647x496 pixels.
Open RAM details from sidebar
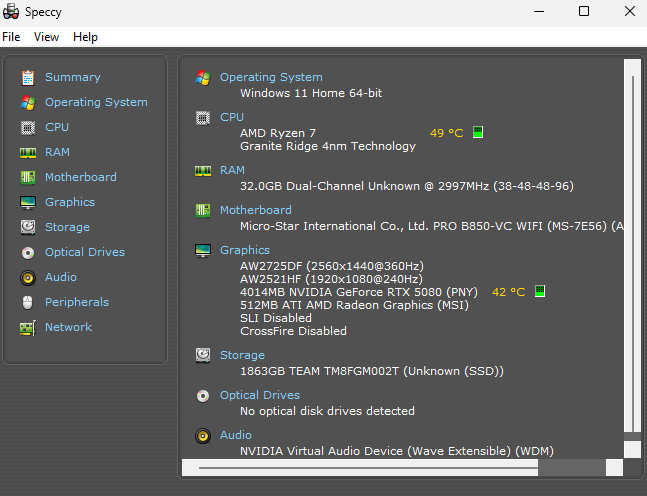(57, 152)
